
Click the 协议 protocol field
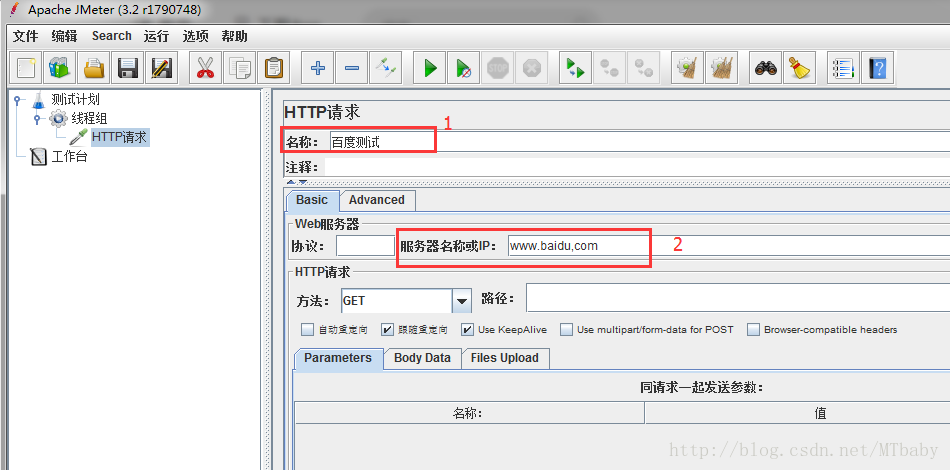[x=365, y=246]
